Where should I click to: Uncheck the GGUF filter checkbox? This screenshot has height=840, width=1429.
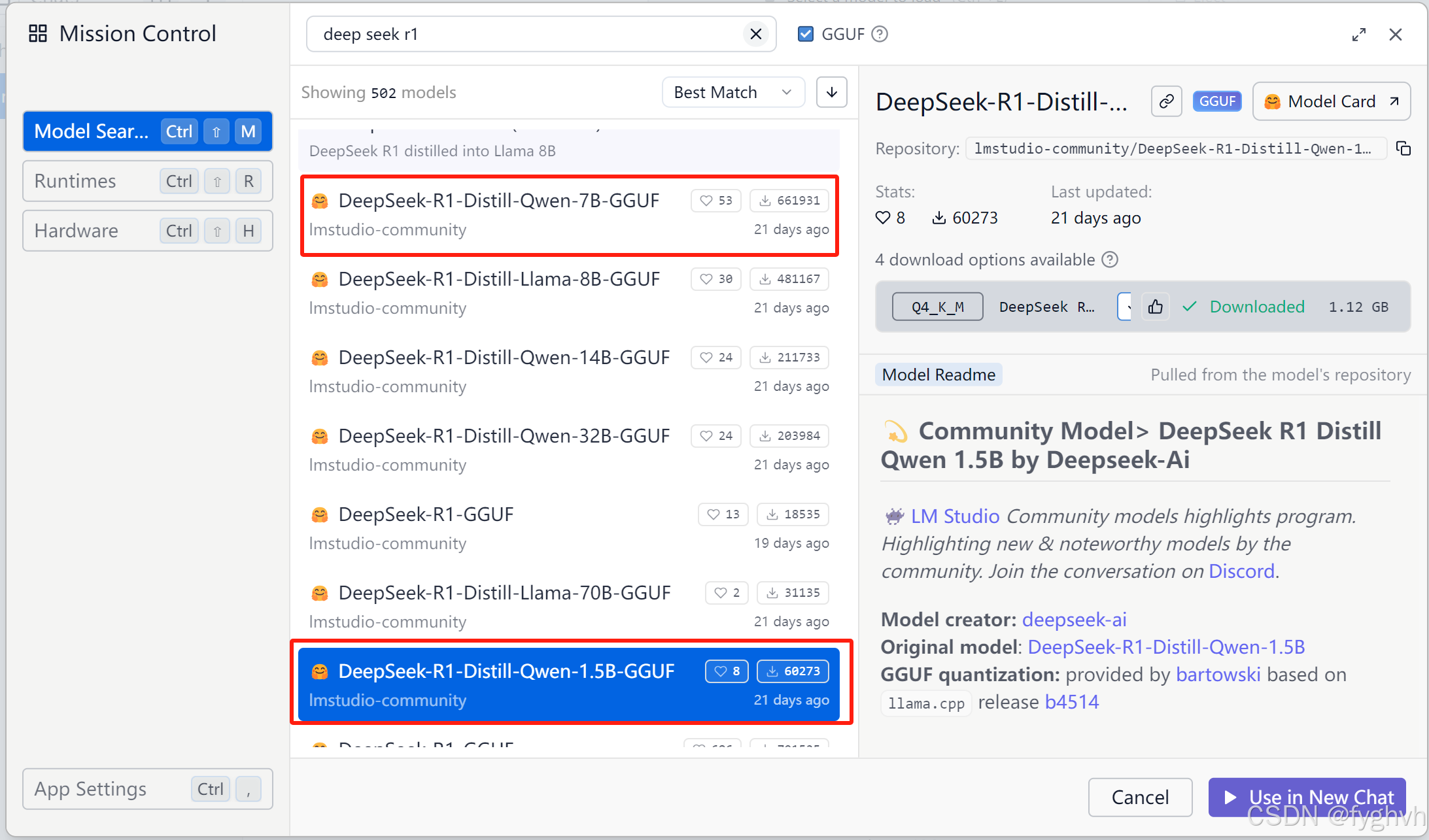coord(806,34)
